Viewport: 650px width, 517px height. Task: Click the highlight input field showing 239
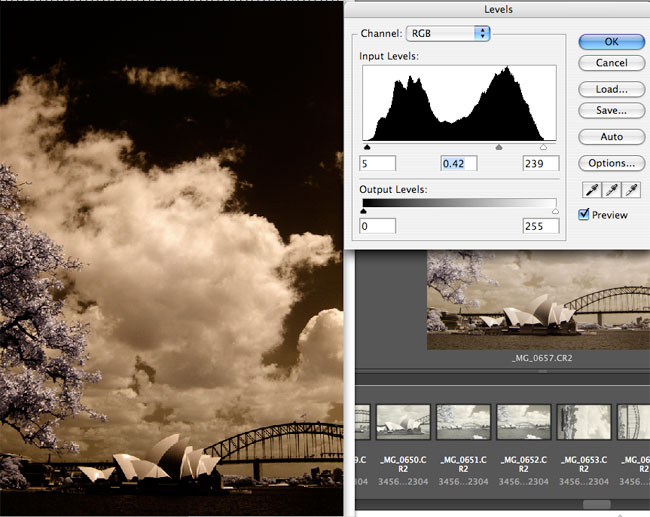(x=540, y=163)
